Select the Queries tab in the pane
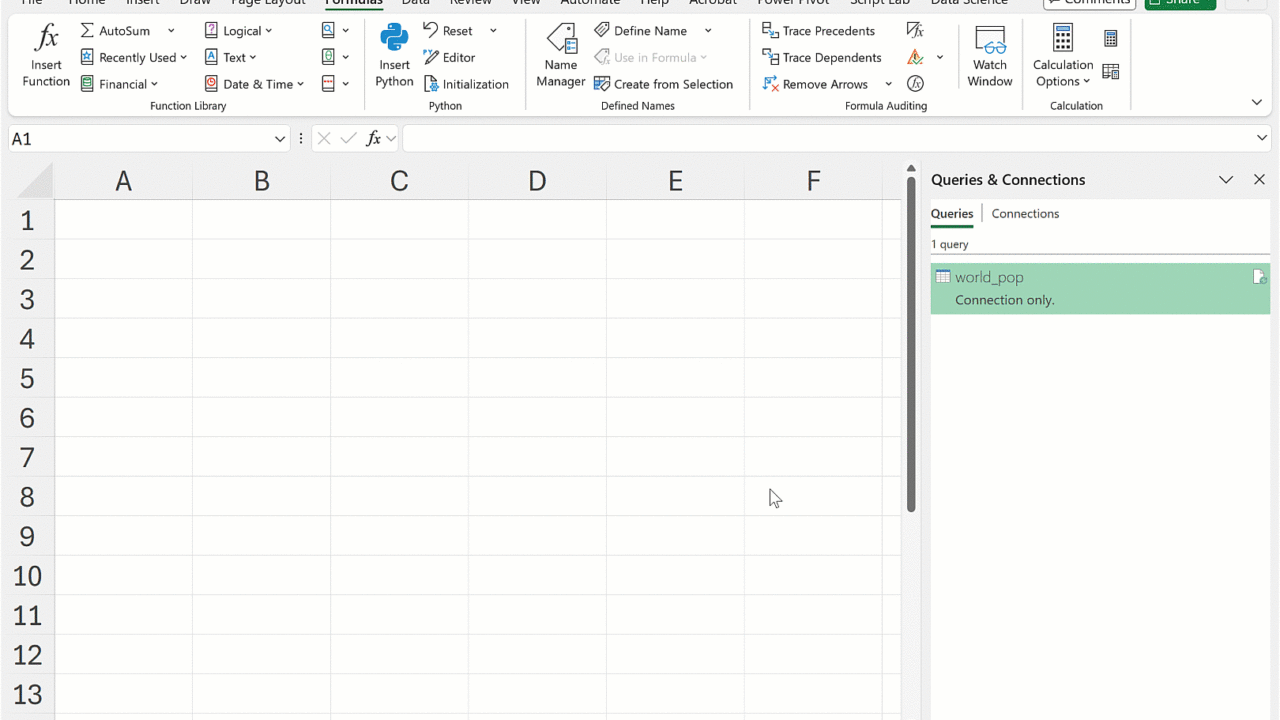Image resolution: width=1280 pixels, height=720 pixels. (951, 214)
